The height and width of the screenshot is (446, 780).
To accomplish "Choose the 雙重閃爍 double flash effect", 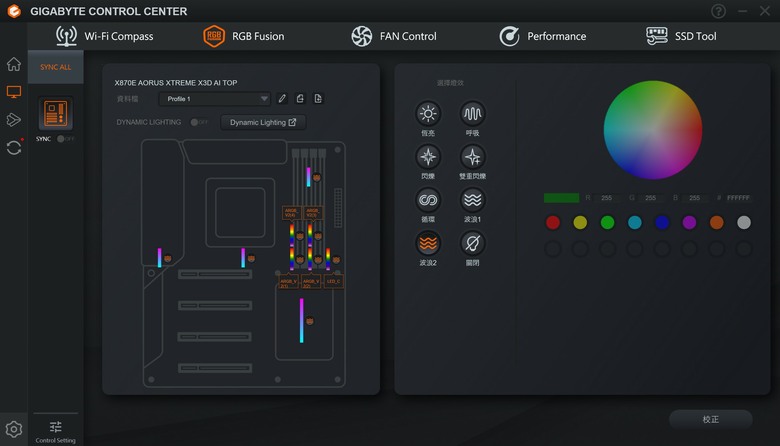I will pyautogui.click(x=472, y=157).
